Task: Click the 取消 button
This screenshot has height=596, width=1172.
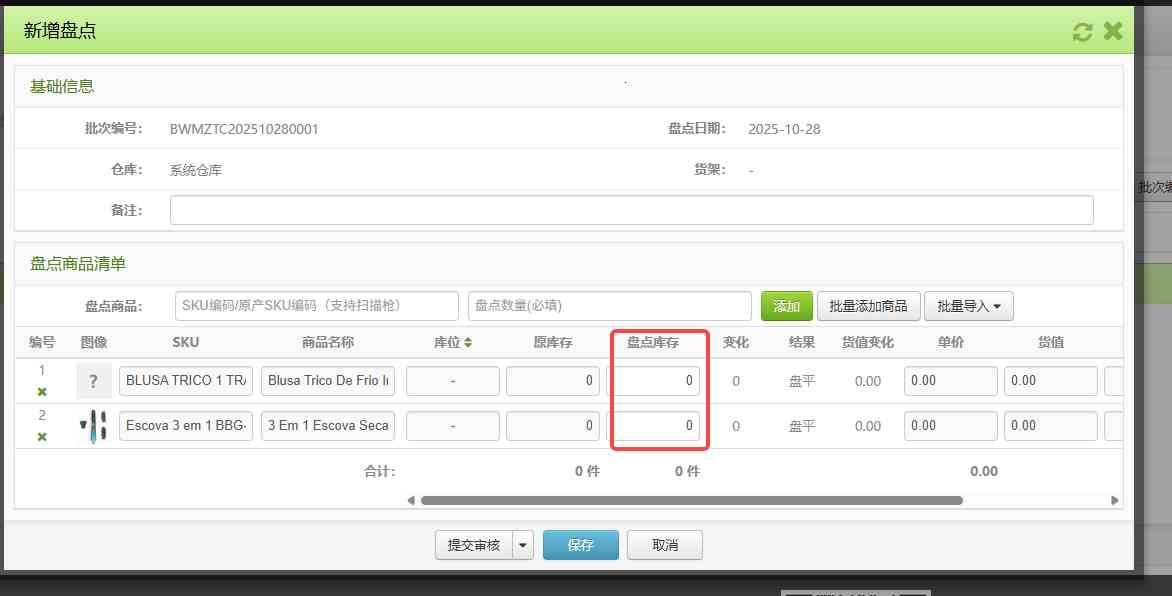Action: 664,545
